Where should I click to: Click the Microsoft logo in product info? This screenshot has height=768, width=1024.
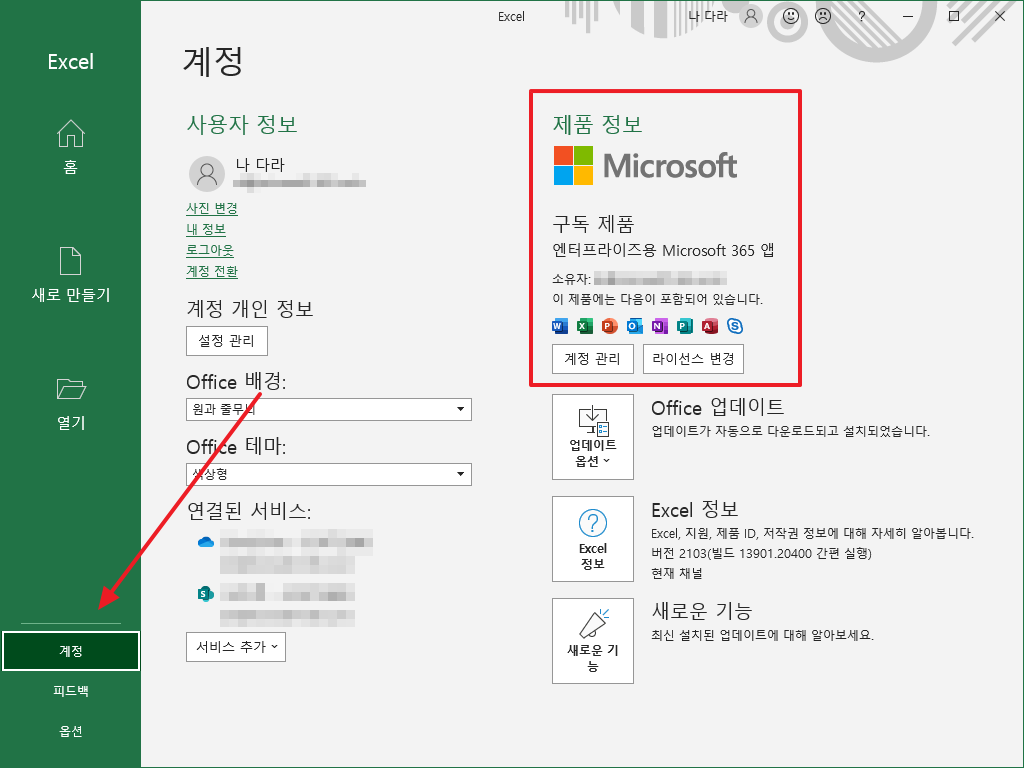[645, 165]
